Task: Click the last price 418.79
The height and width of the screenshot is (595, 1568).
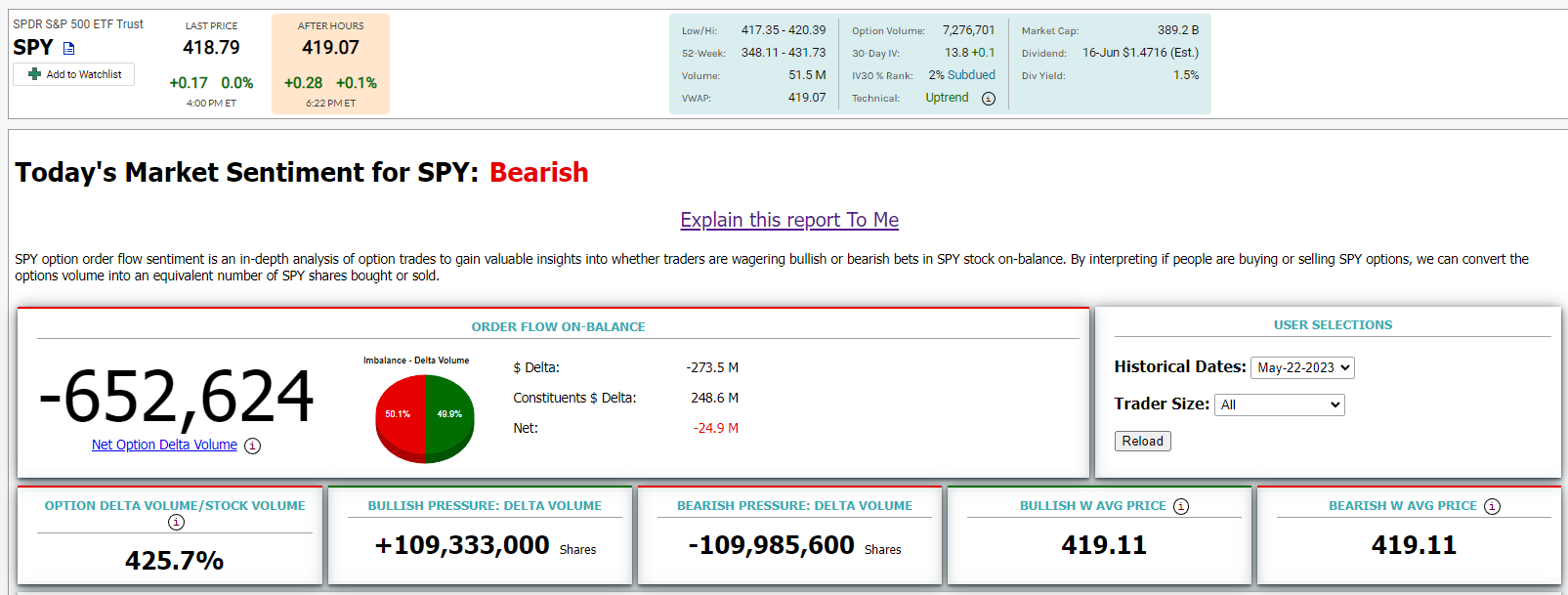Action: tap(211, 47)
